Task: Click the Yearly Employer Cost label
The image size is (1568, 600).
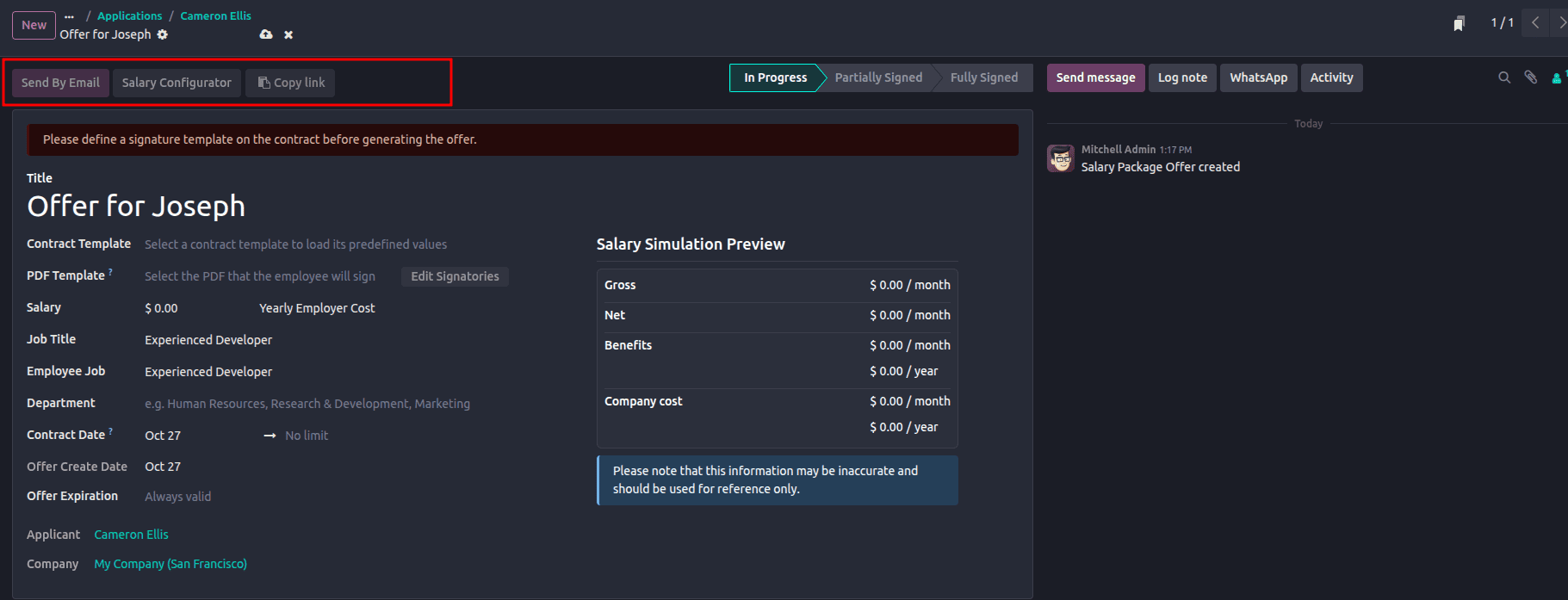Action: click(x=317, y=308)
